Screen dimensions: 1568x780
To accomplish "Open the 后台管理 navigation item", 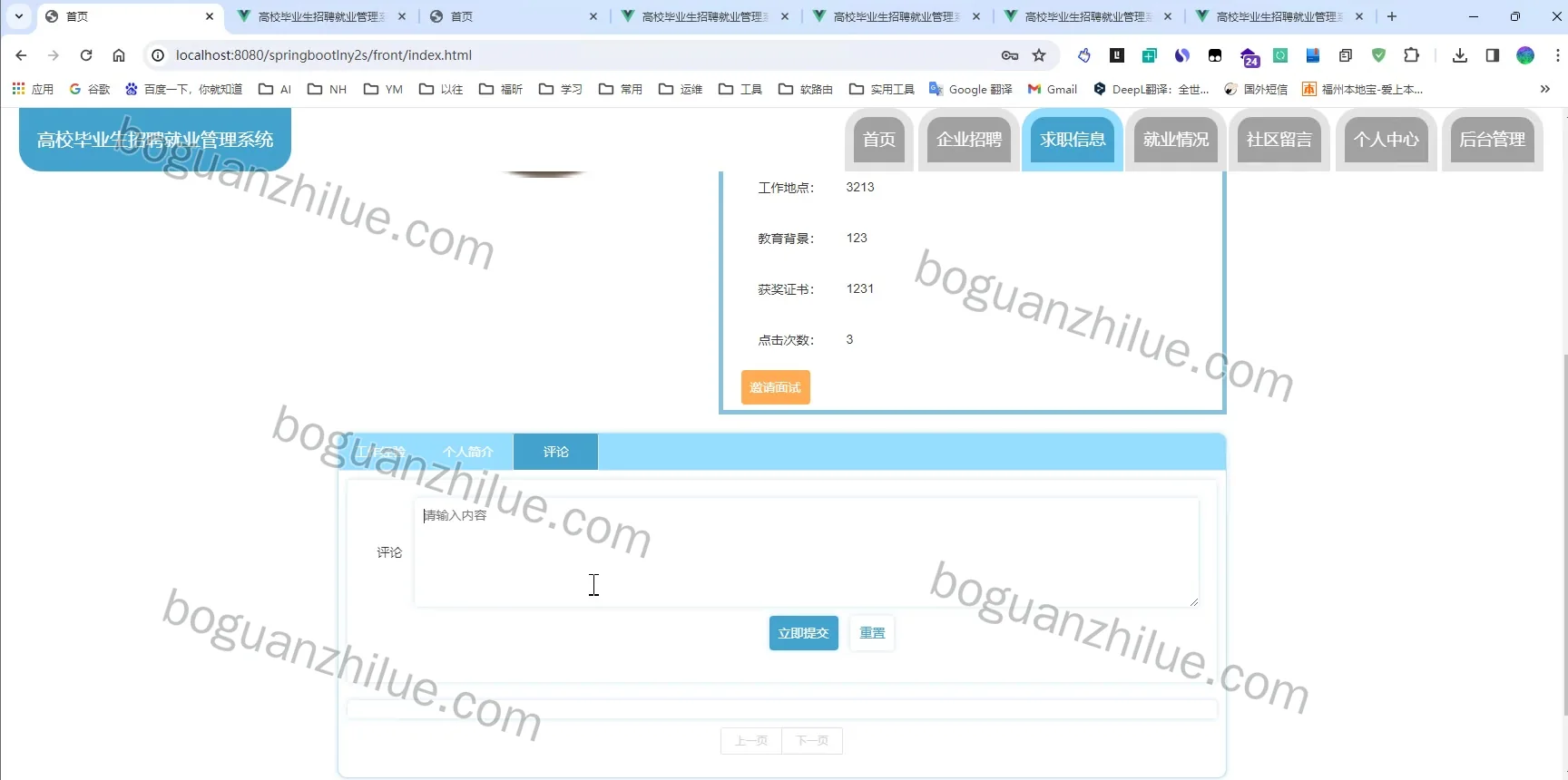I will 1493,140.
